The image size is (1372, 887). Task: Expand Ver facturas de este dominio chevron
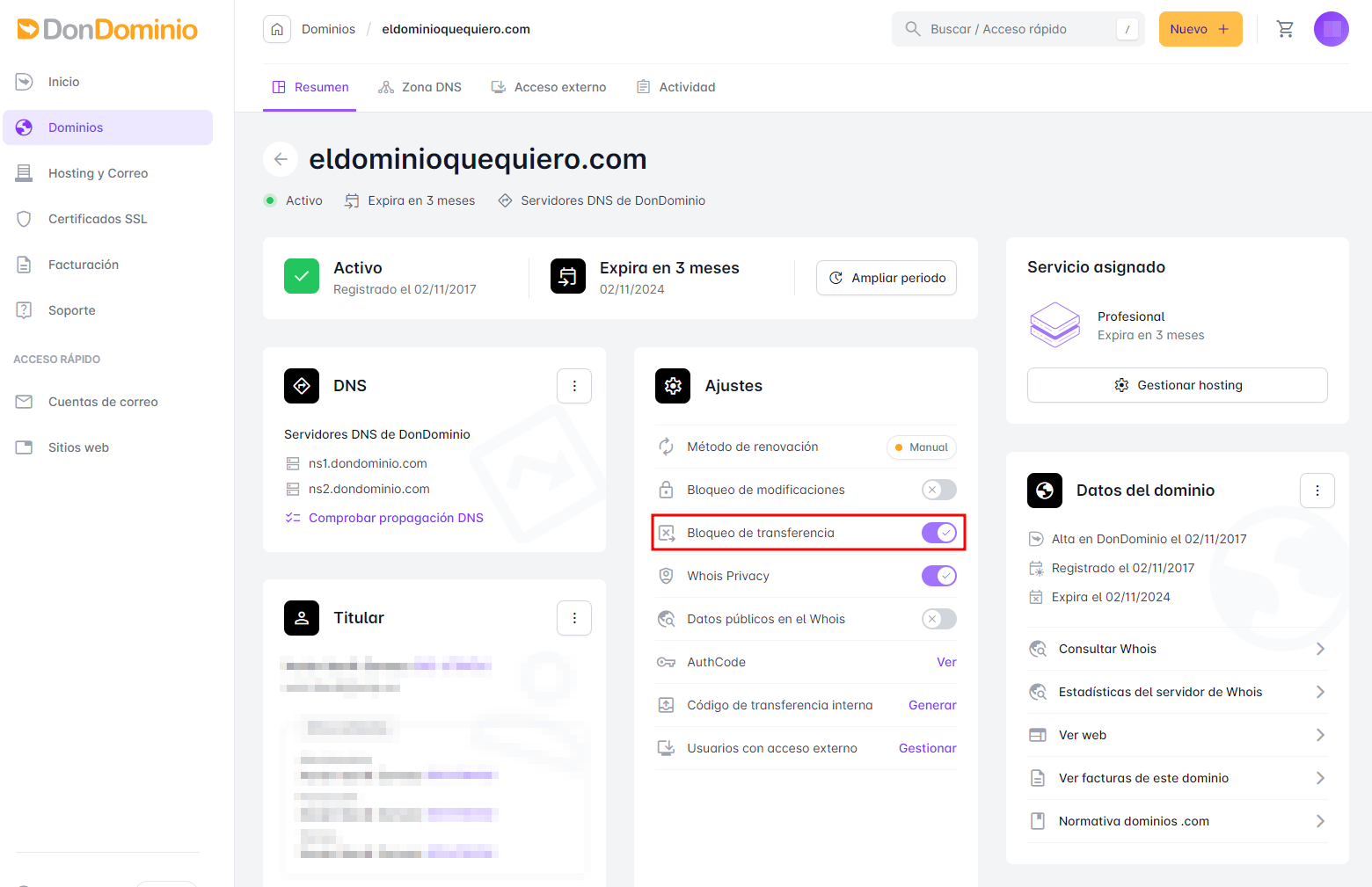1320,778
